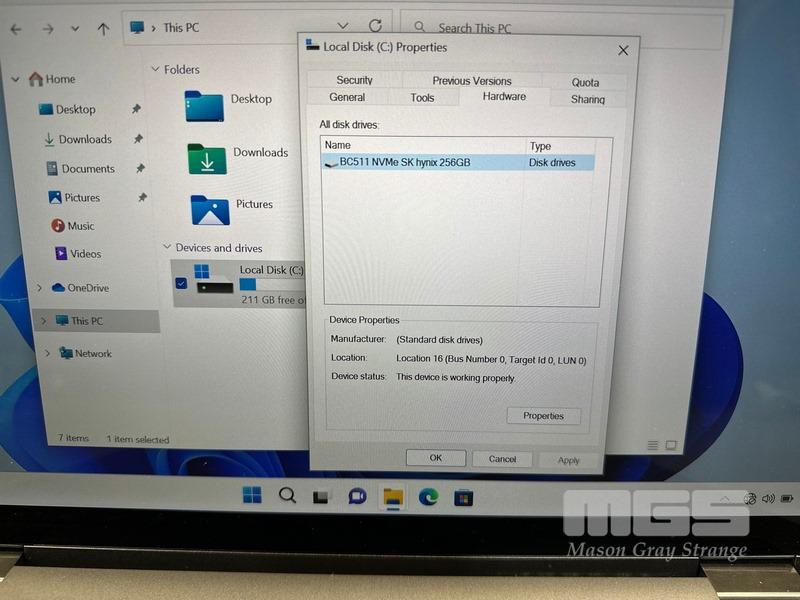Open File Explorer from the taskbar
Viewport: 800px width, 600px height.
[x=393, y=497]
